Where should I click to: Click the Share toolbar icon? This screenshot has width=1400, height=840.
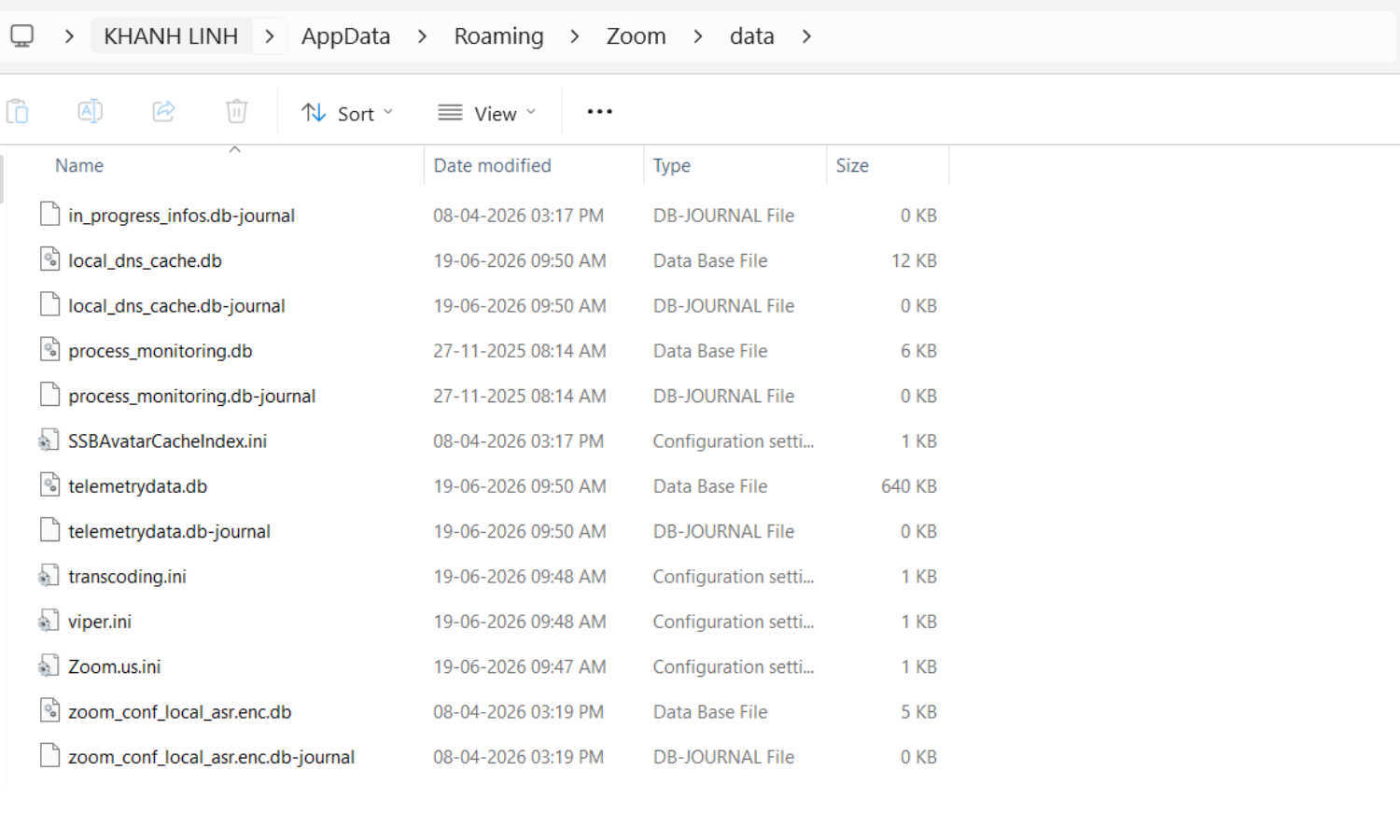point(163,112)
